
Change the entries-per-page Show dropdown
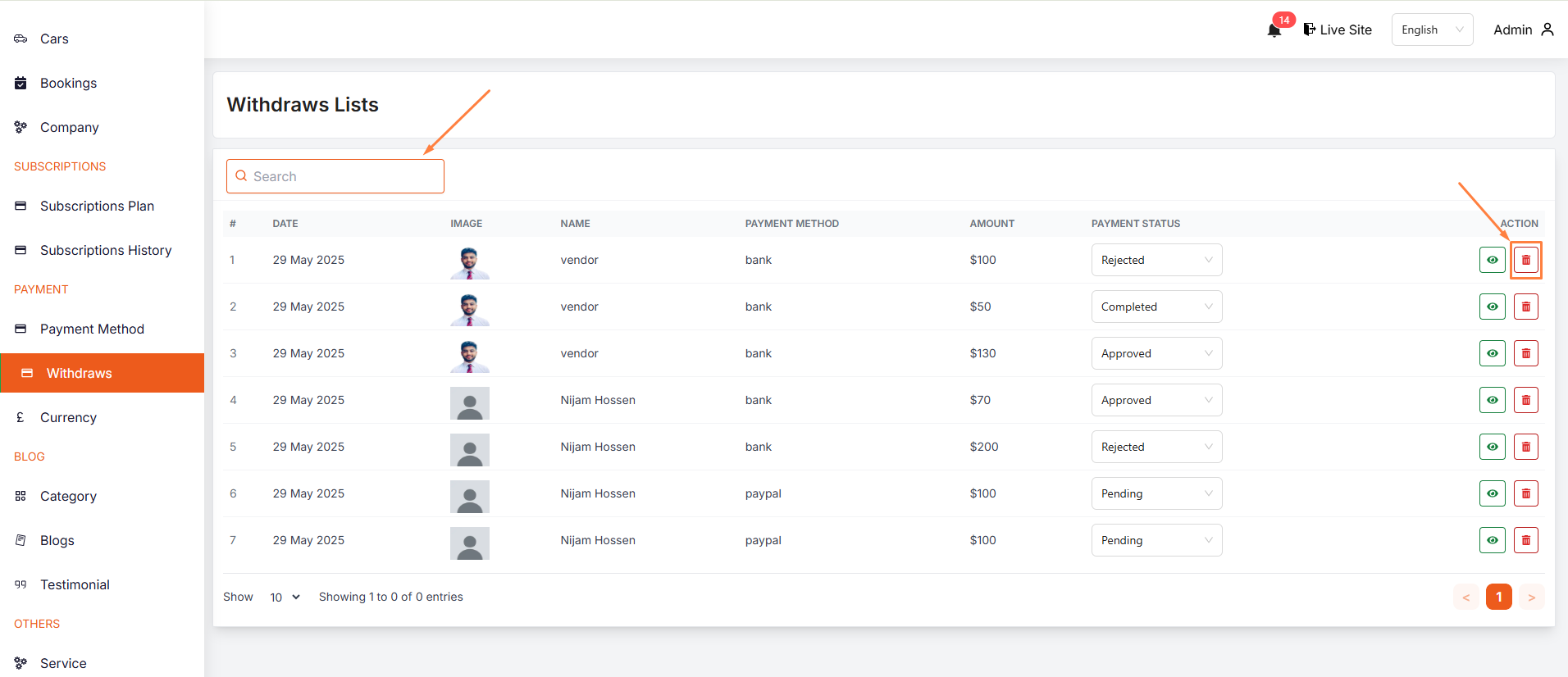pyautogui.click(x=285, y=597)
